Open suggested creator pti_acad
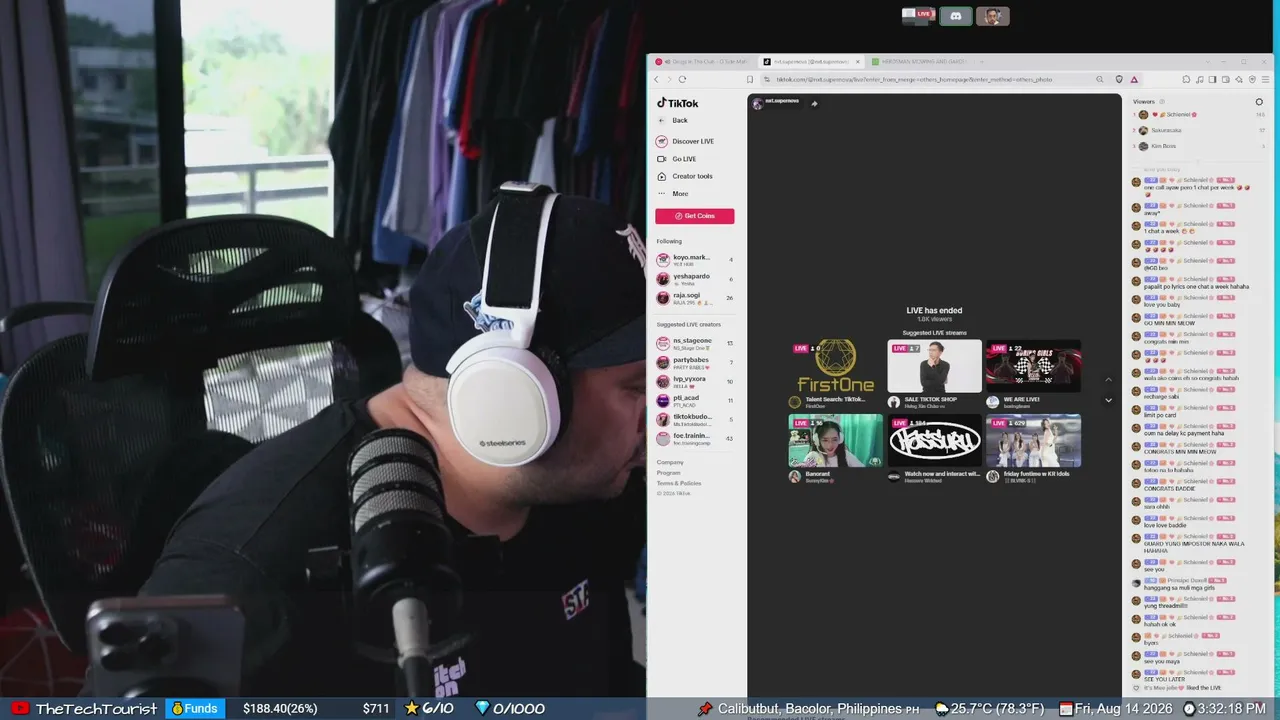Image resolution: width=1280 pixels, height=720 pixels. 695,400
